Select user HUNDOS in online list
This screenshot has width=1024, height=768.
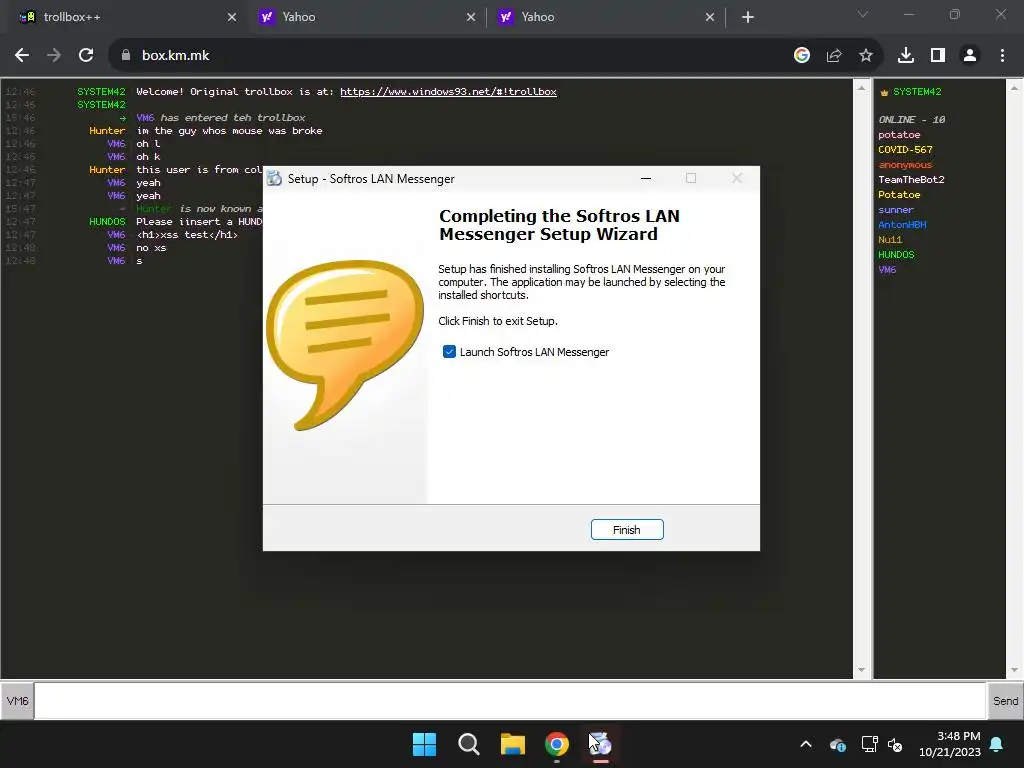coord(896,255)
